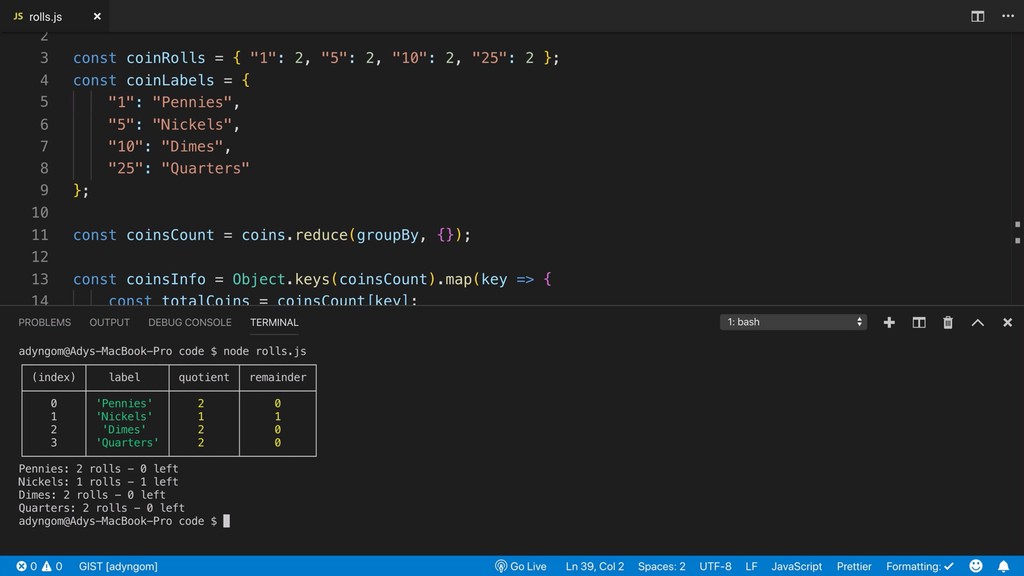Switch to the OUTPUT panel tab
The image size is (1024, 576).
click(109, 323)
